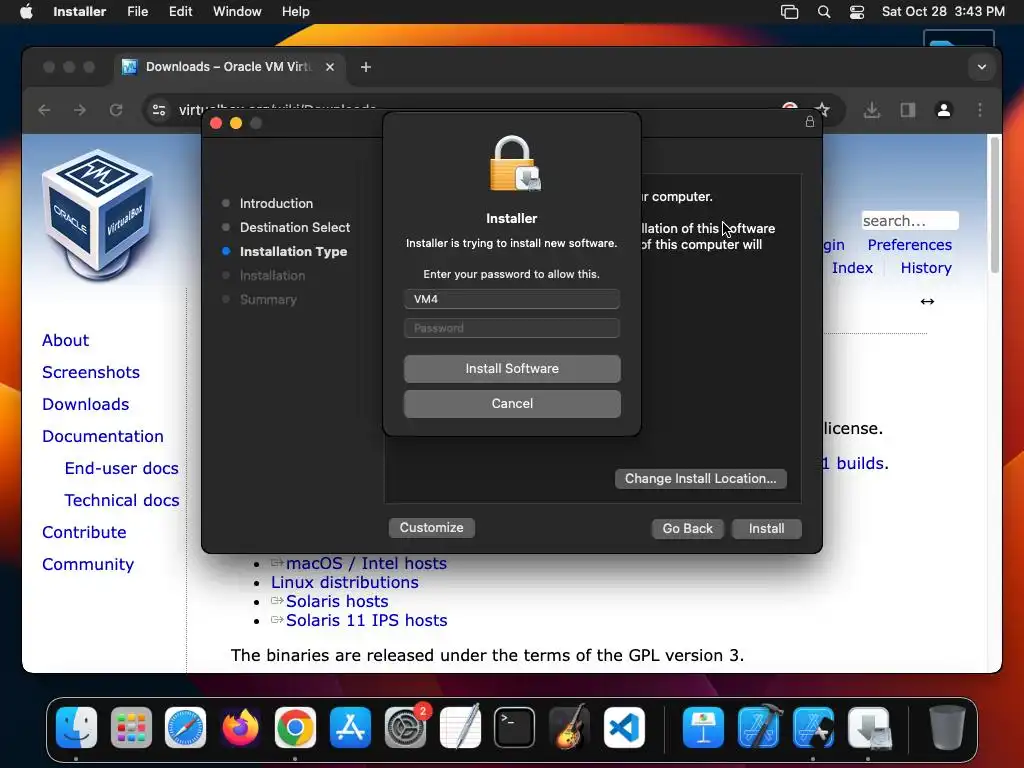Viewport: 1024px width, 768px height.
Task: Open TextEdit from the dock
Action: (460, 728)
